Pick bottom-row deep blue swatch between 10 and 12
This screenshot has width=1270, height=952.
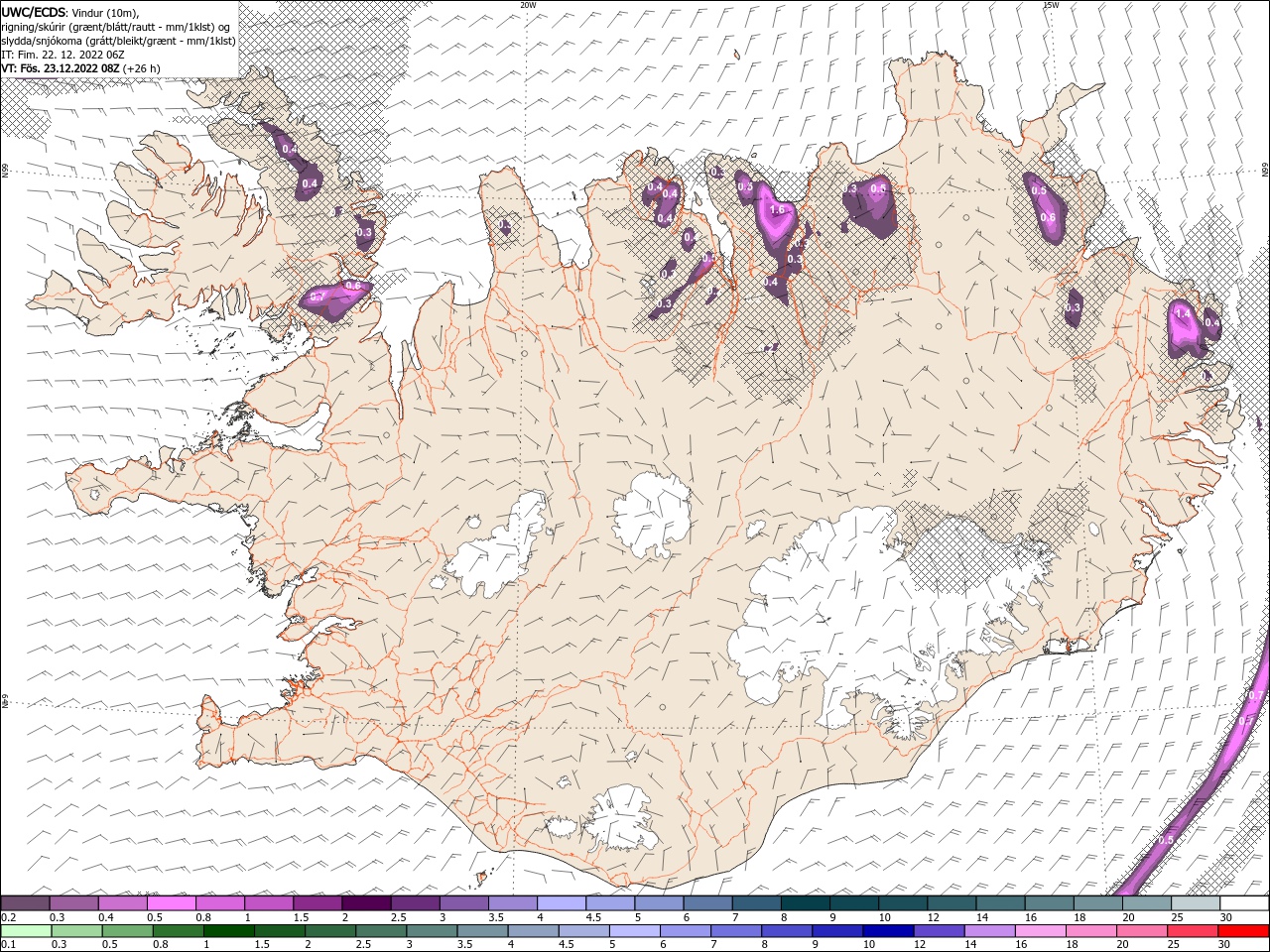click(x=887, y=931)
